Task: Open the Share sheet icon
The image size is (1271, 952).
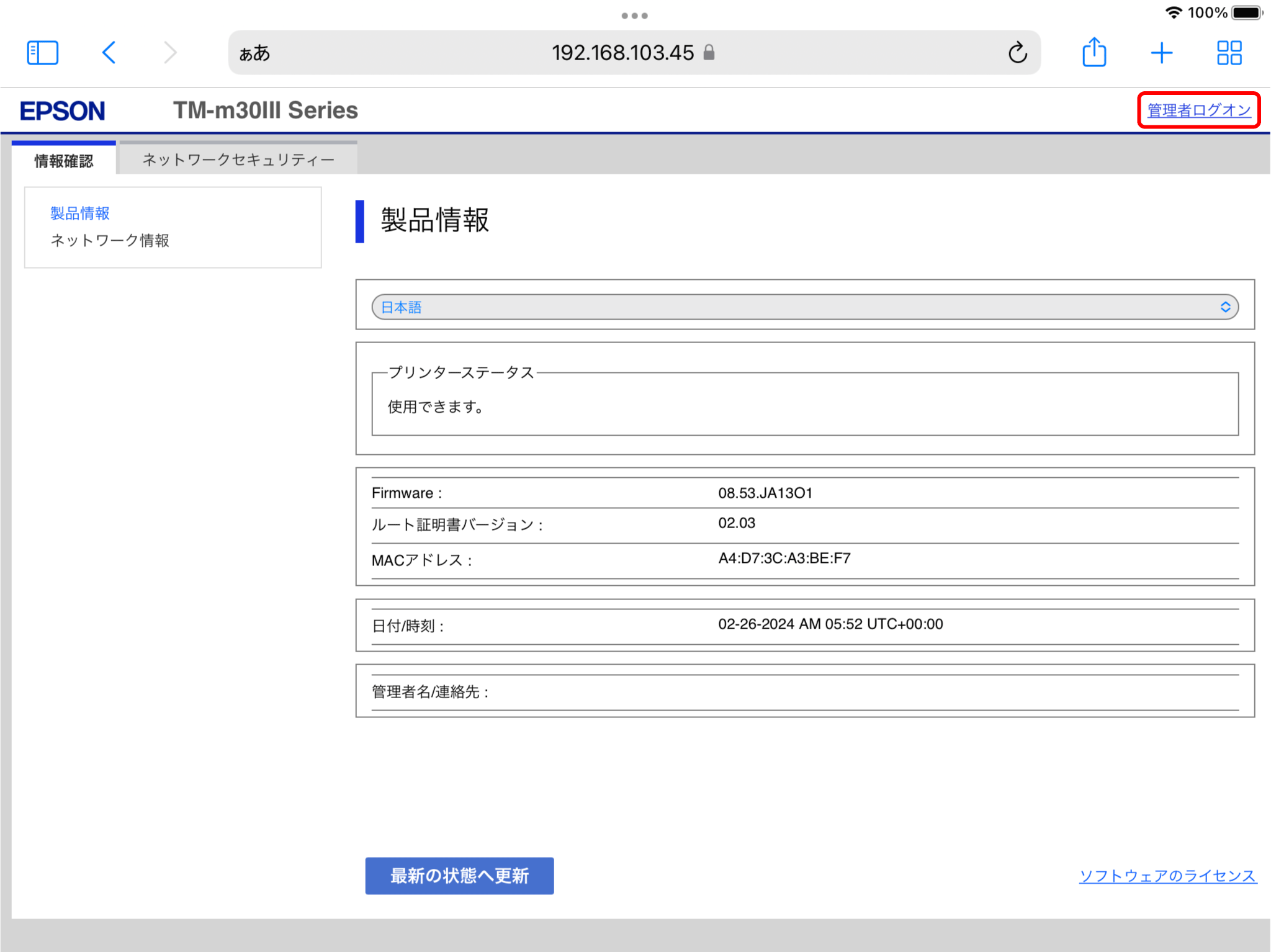Action: pyautogui.click(x=1094, y=52)
